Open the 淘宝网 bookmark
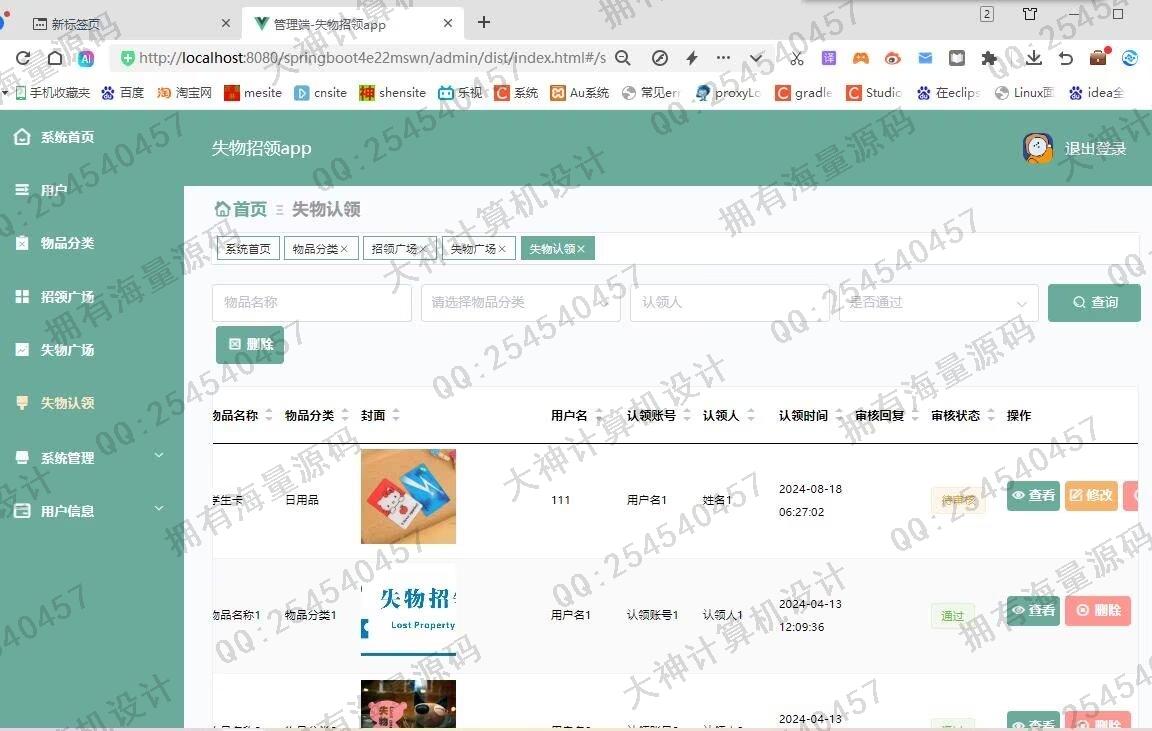The width and height of the screenshot is (1152, 731). tap(185, 93)
